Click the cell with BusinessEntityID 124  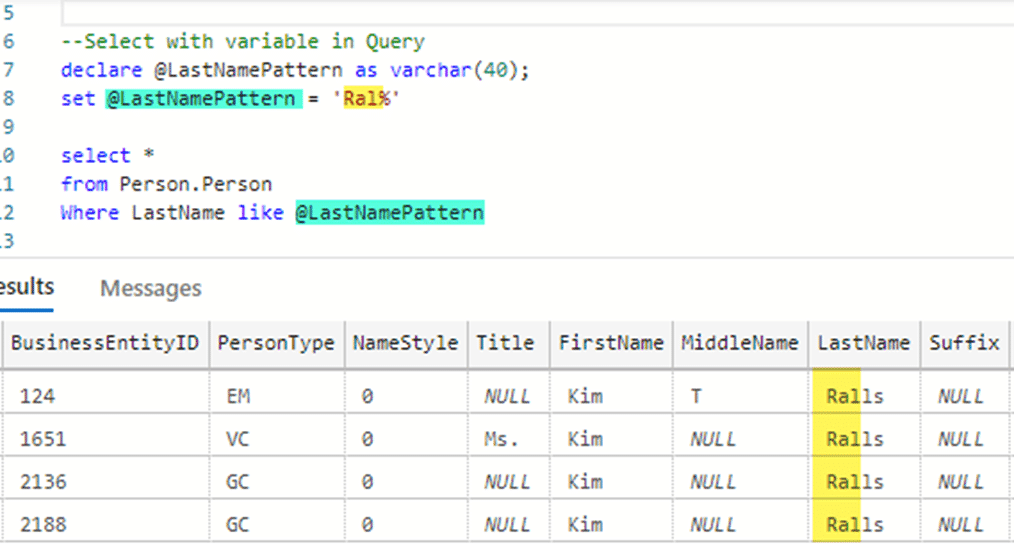click(x=36, y=396)
